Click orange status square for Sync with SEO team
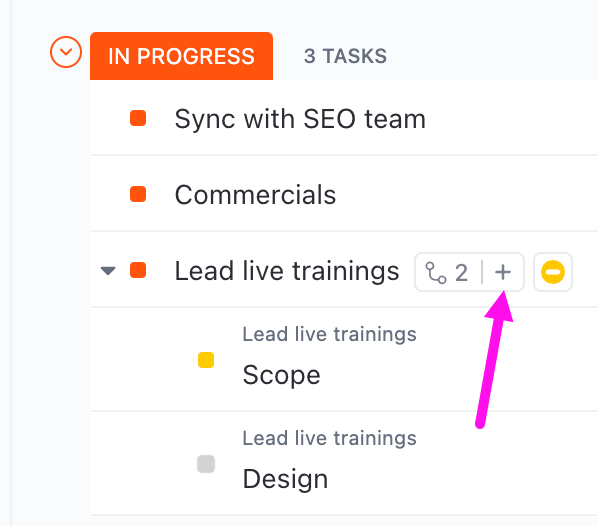The width and height of the screenshot is (598, 526). pos(138,118)
